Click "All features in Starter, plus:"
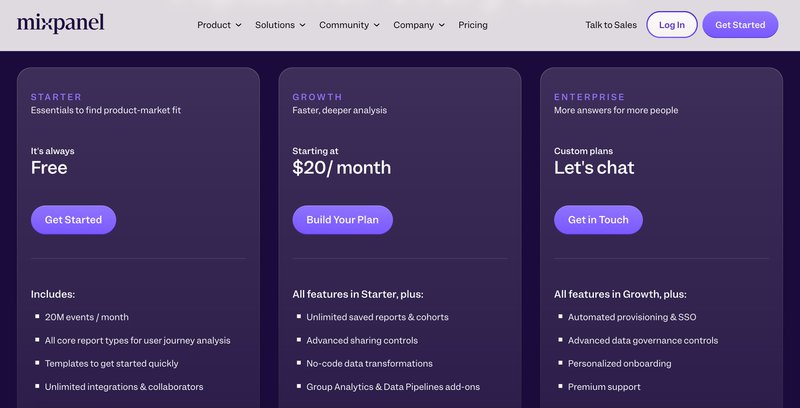This screenshot has width=800, height=408. pyautogui.click(x=358, y=294)
